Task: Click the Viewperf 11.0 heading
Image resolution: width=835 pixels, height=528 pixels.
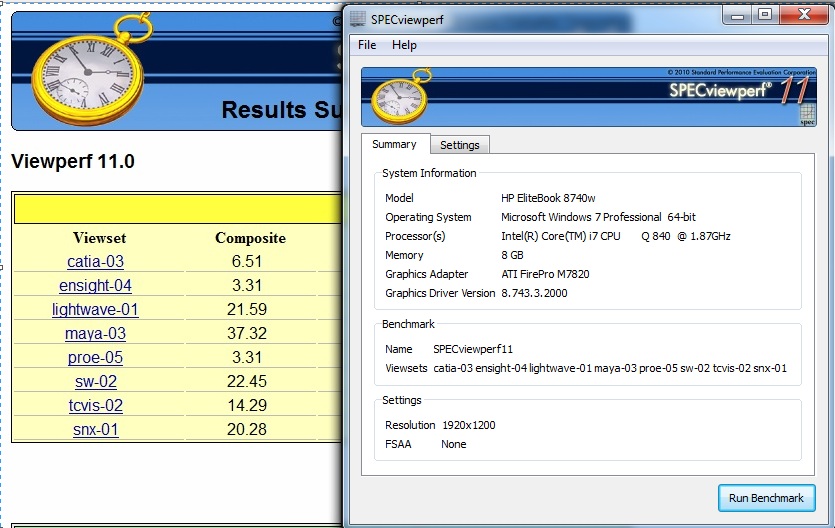Action: pyautogui.click(x=73, y=161)
